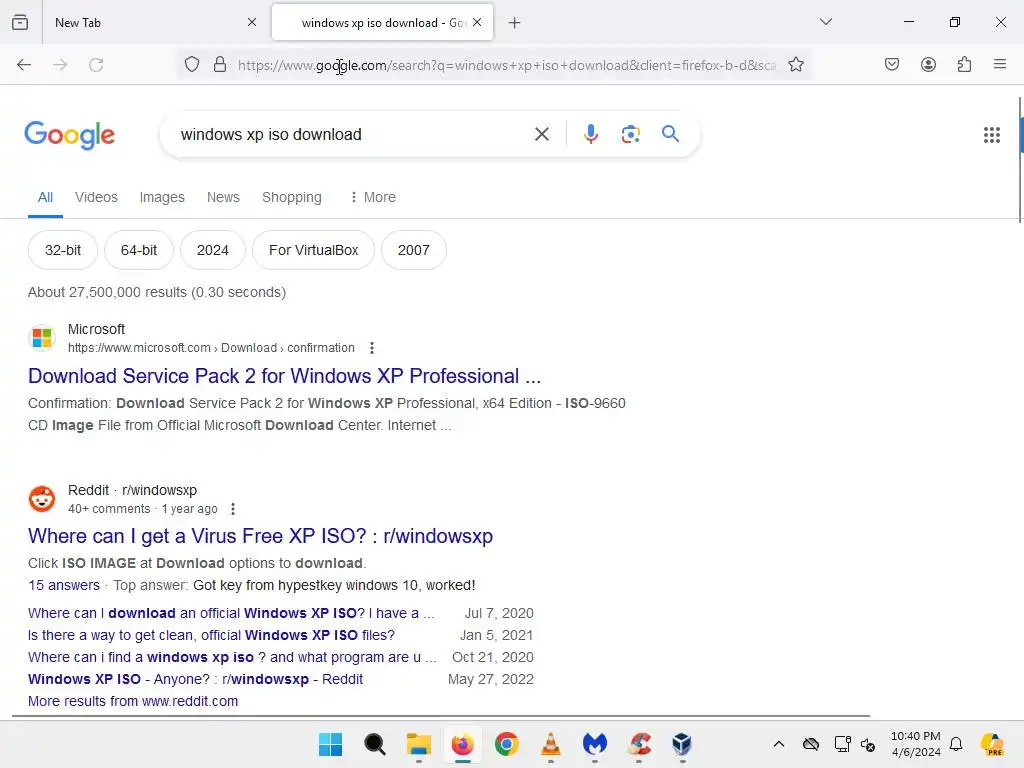Select the 2007 filter chip
Viewport: 1024px width, 768px height.
pos(413,250)
